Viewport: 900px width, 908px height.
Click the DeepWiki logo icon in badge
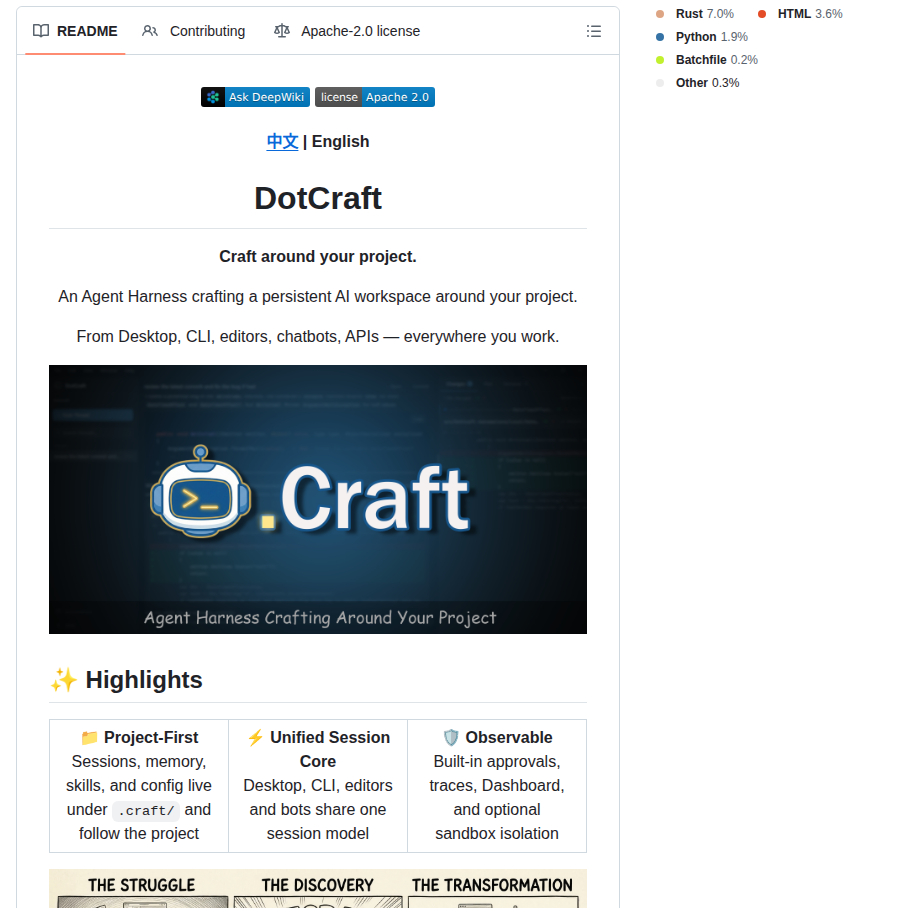(213, 97)
